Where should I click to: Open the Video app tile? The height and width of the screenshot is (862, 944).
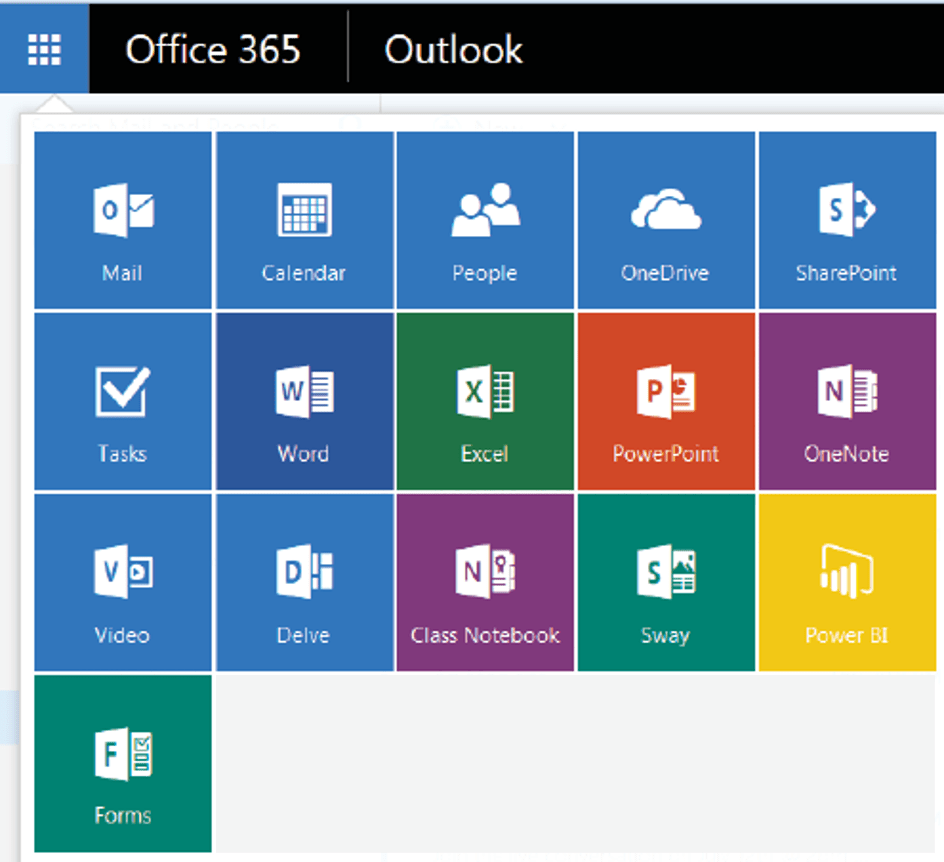tap(123, 582)
